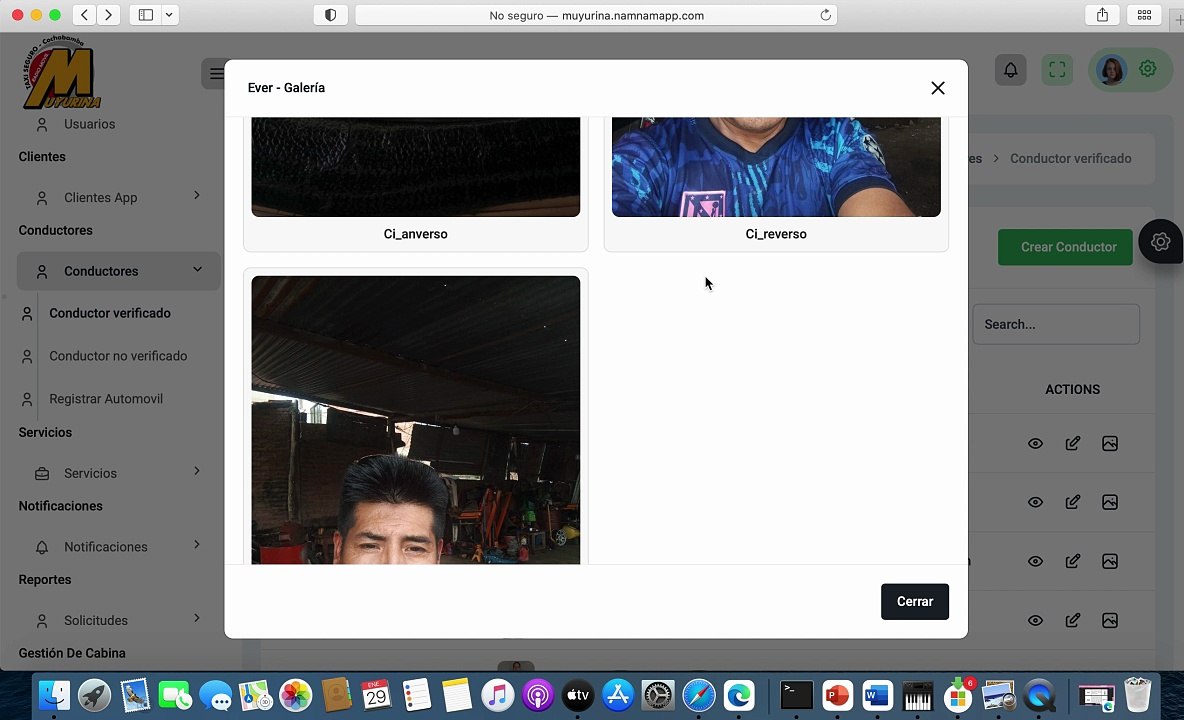This screenshot has height=720, width=1184.
Task: Open PowerPoint from the Dock
Action: [x=837, y=695]
